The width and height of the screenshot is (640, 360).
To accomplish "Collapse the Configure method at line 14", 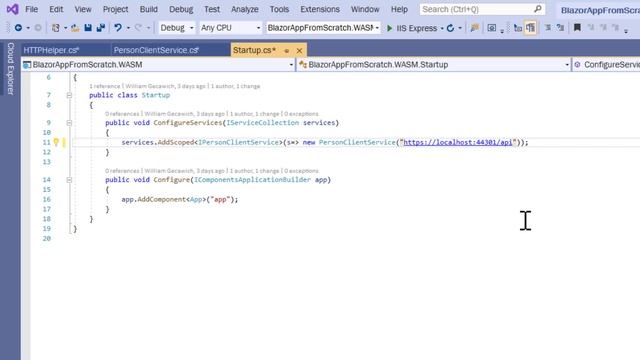I will point(69,180).
